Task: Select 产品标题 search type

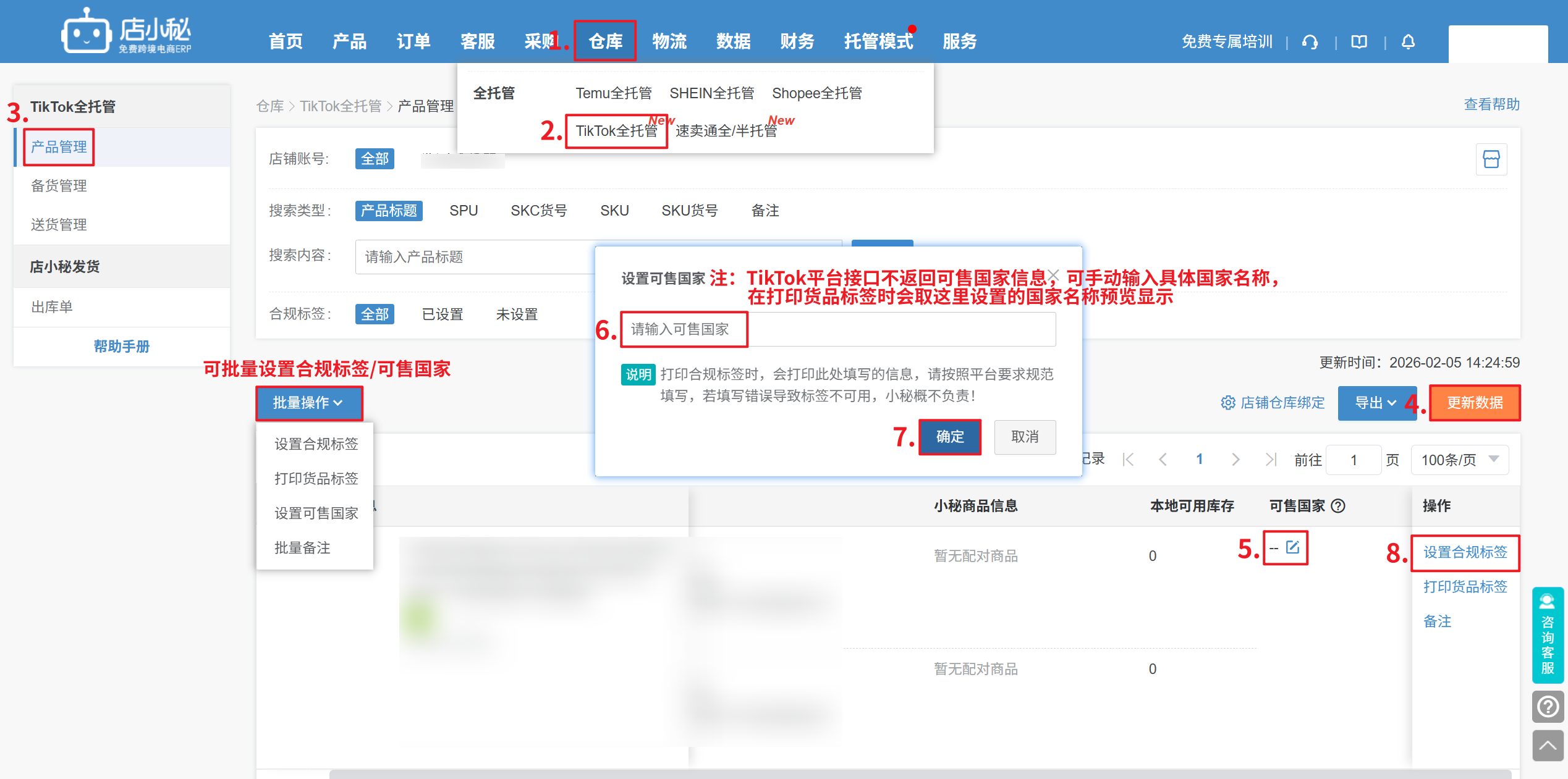Action: click(389, 211)
